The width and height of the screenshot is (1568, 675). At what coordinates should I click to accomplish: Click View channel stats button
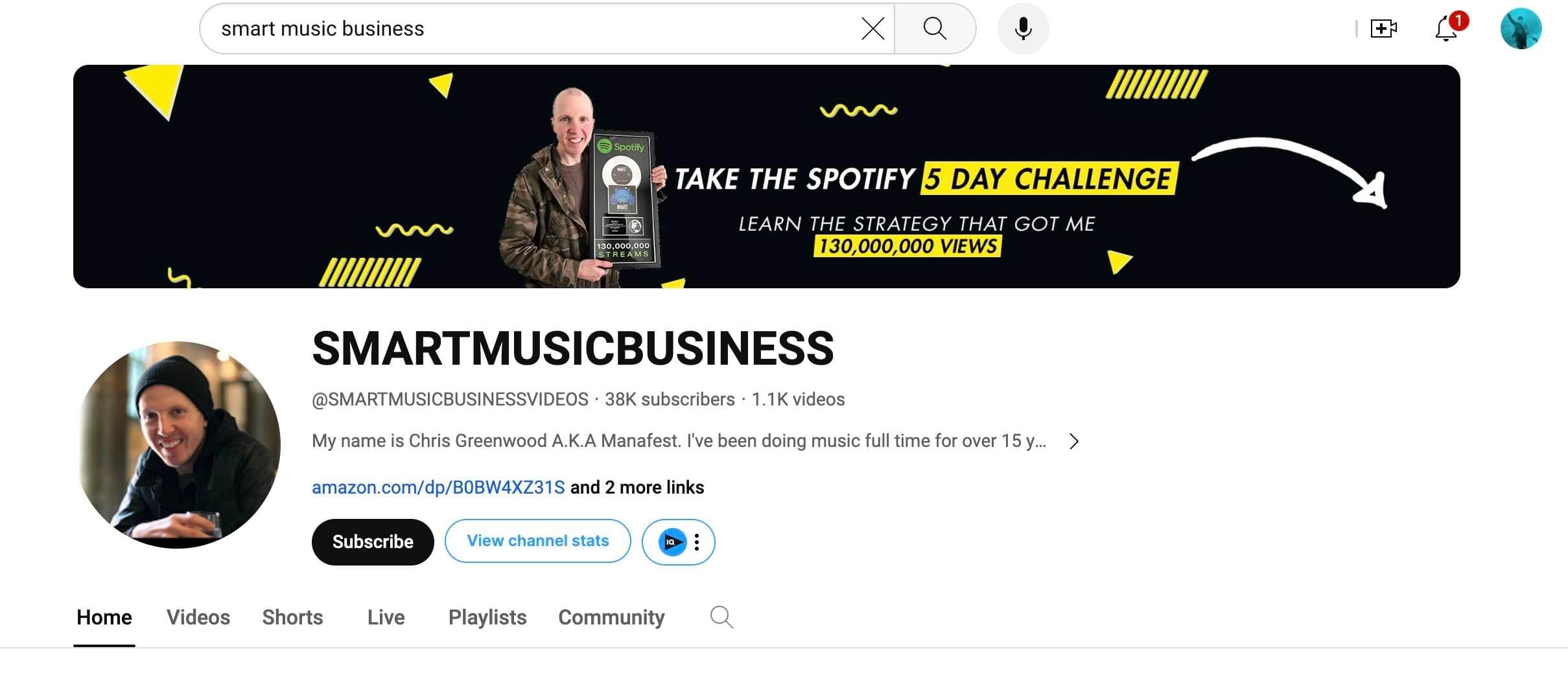[537, 541]
